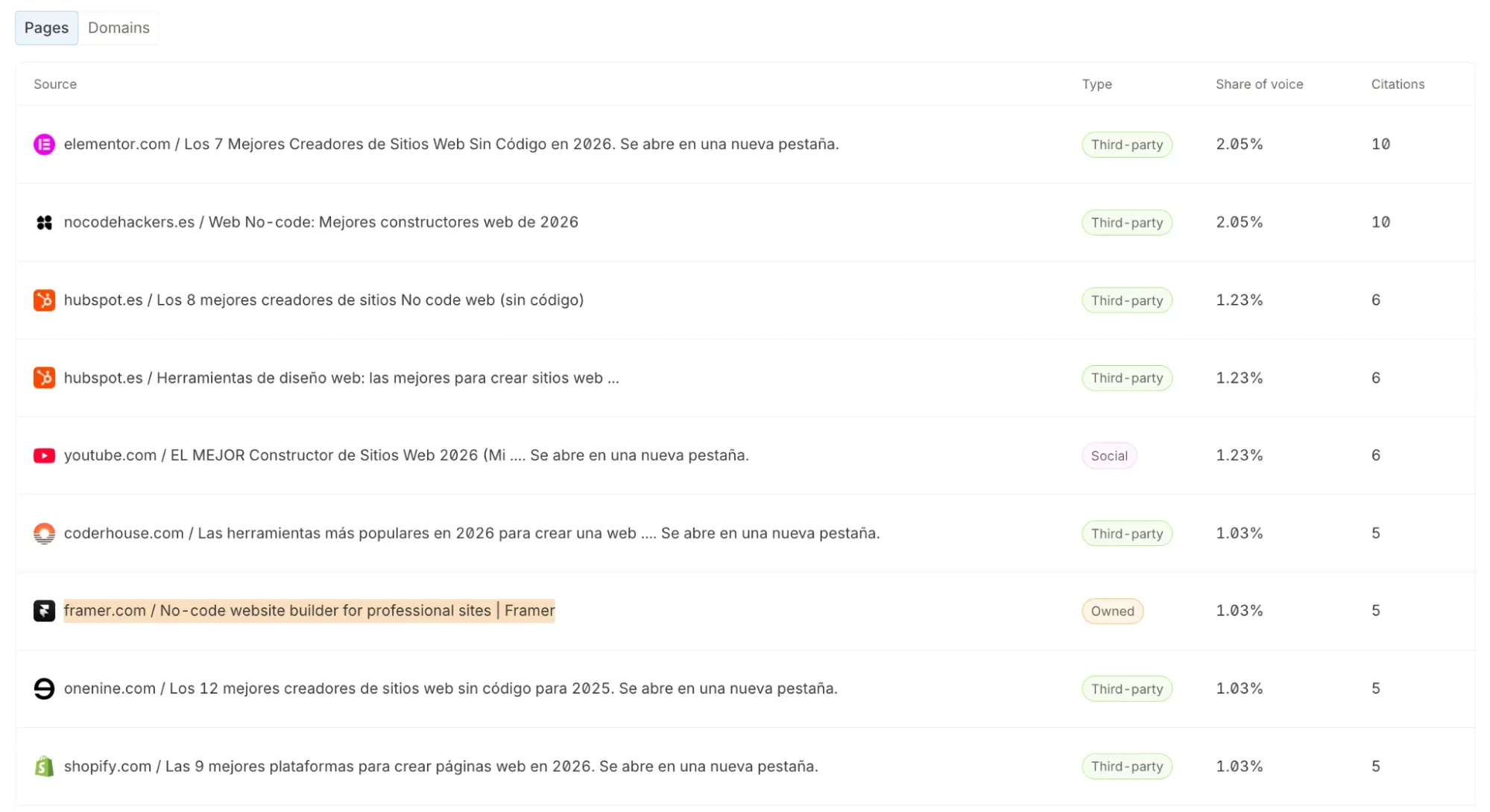Select the Pages tab
The image size is (1490, 812).
point(46,28)
